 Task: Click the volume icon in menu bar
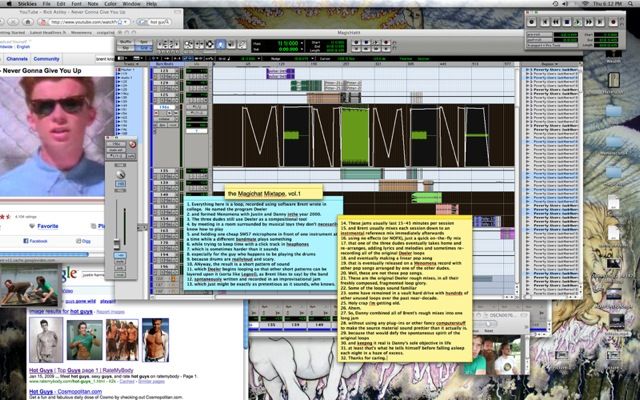[x=565, y=4]
